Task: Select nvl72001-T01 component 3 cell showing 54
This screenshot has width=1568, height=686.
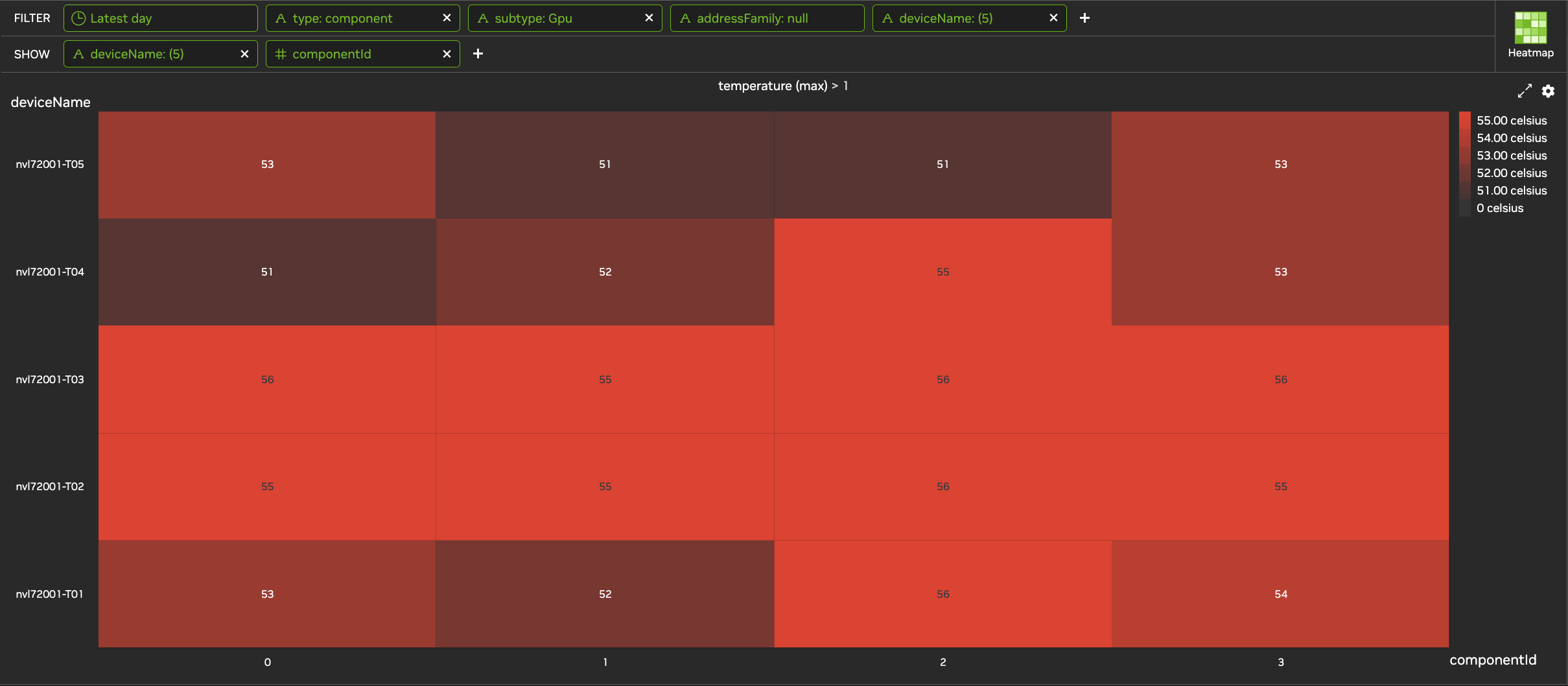Action: coord(1280,594)
